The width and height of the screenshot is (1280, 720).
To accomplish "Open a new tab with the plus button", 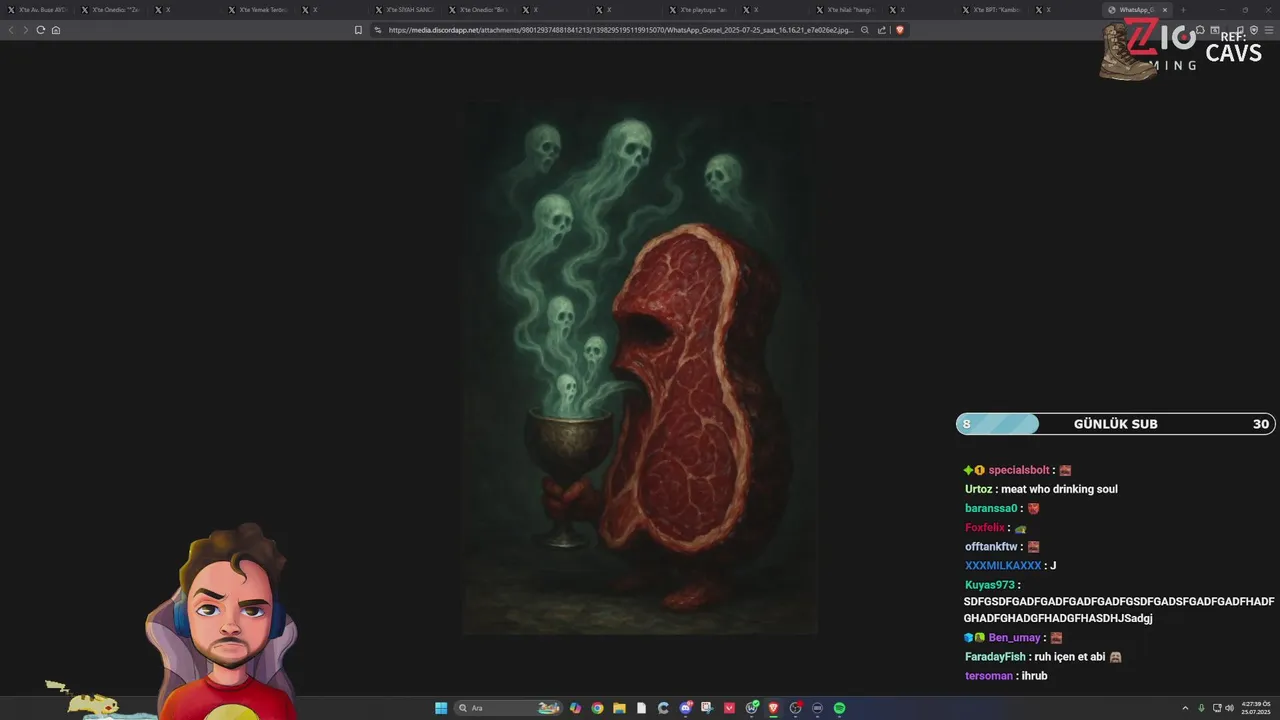I will [1183, 10].
